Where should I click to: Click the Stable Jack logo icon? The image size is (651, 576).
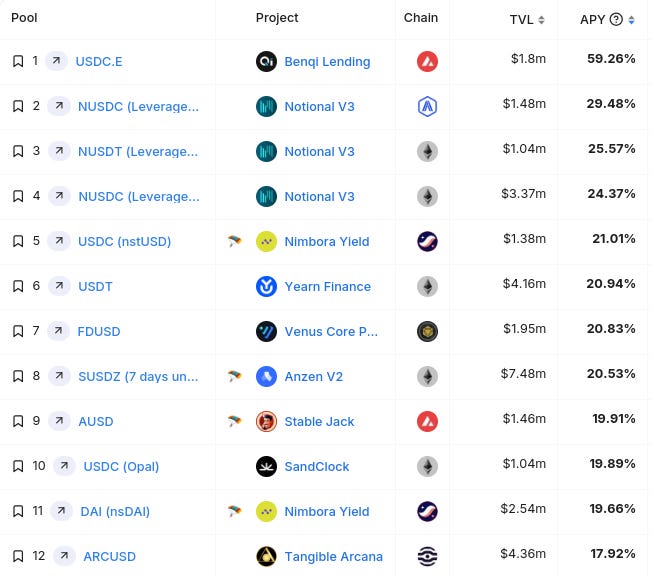click(266, 422)
